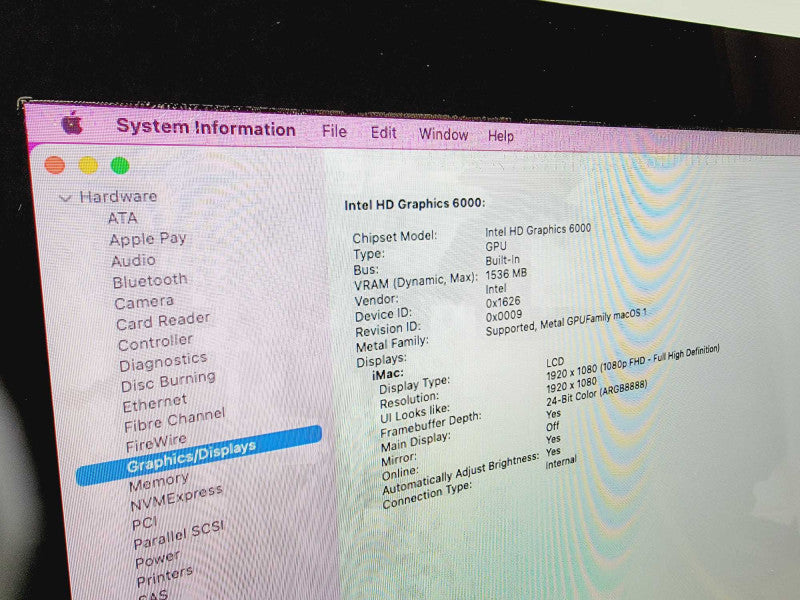Image resolution: width=800 pixels, height=600 pixels.
Task: Click the 'iMac:' display heading
Action: [x=388, y=374]
